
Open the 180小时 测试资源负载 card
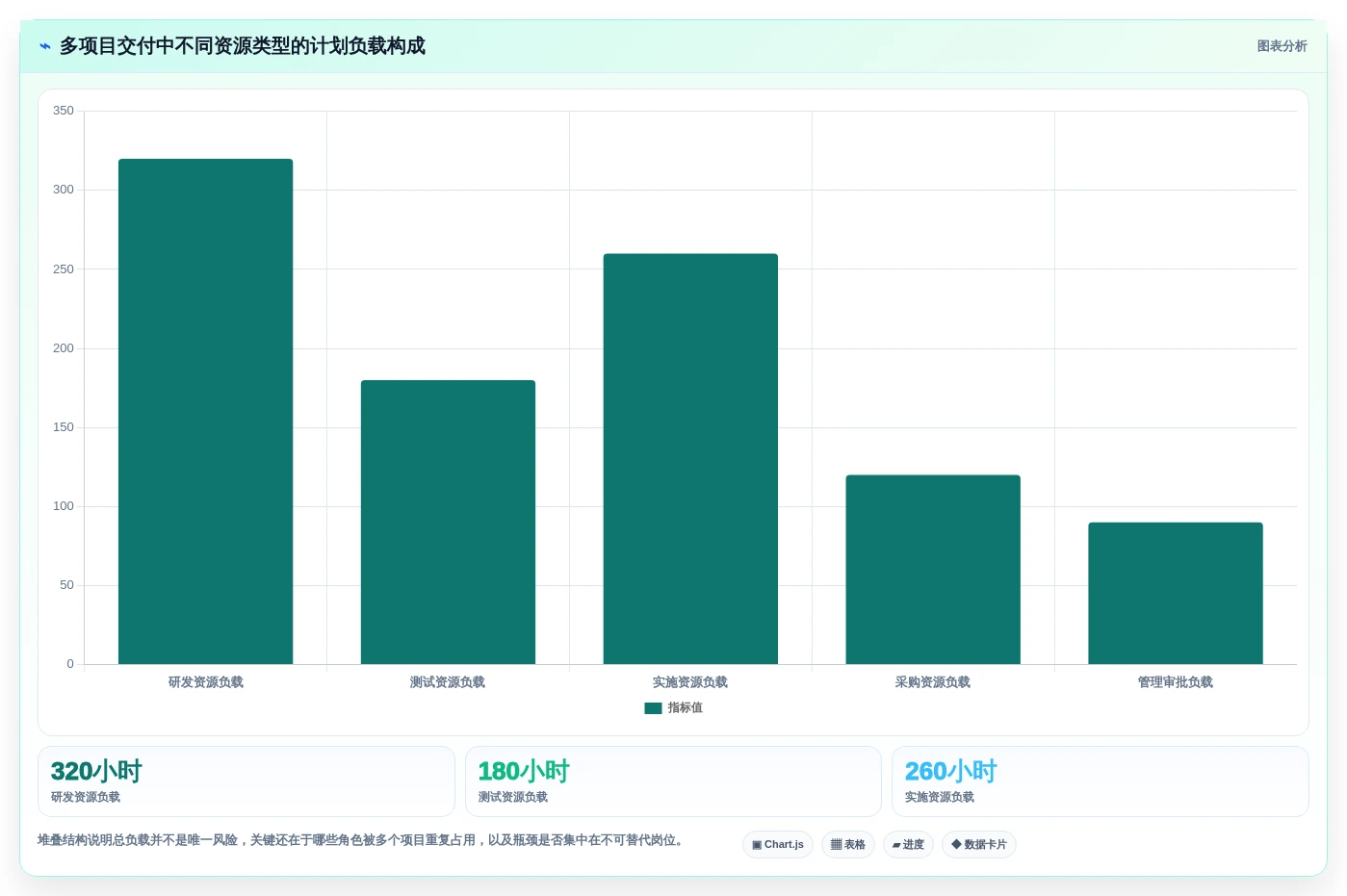[x=673, y=781]
